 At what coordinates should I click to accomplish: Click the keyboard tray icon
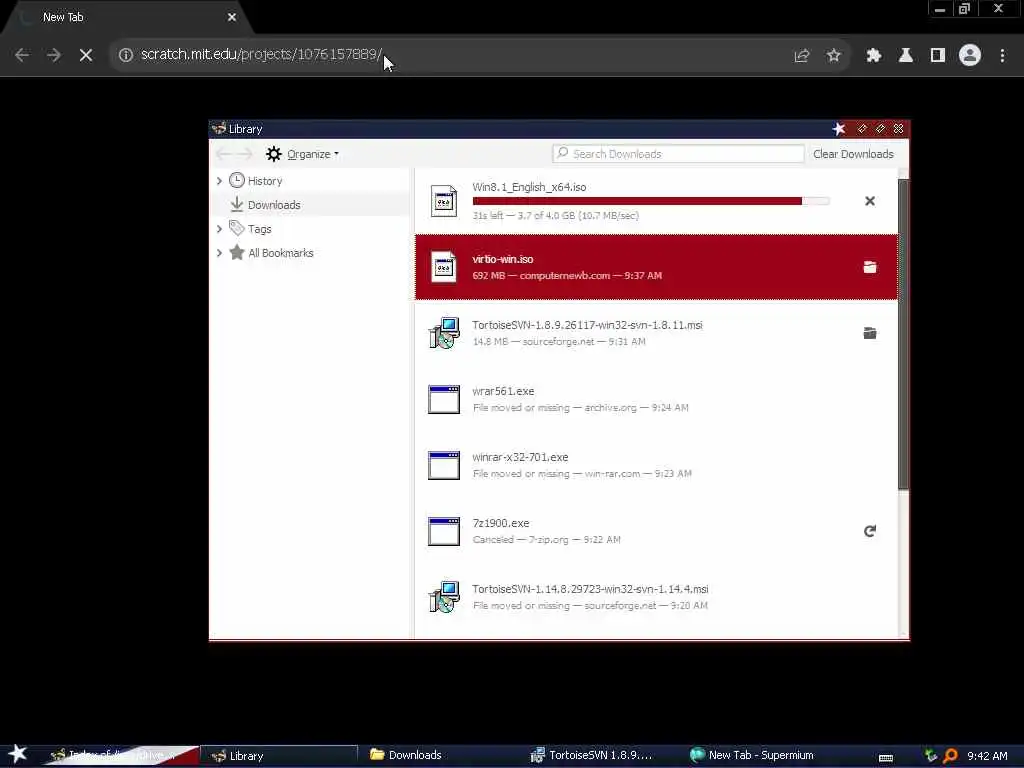[x=886, y=758]
